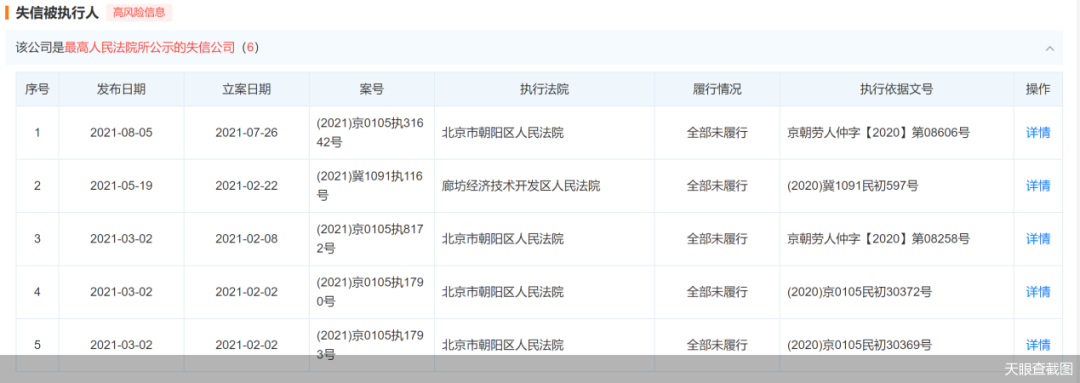Viewport: 1080px width, 383px height.
Task: Select publish date 2021-08-05
Action: (121, 133)
